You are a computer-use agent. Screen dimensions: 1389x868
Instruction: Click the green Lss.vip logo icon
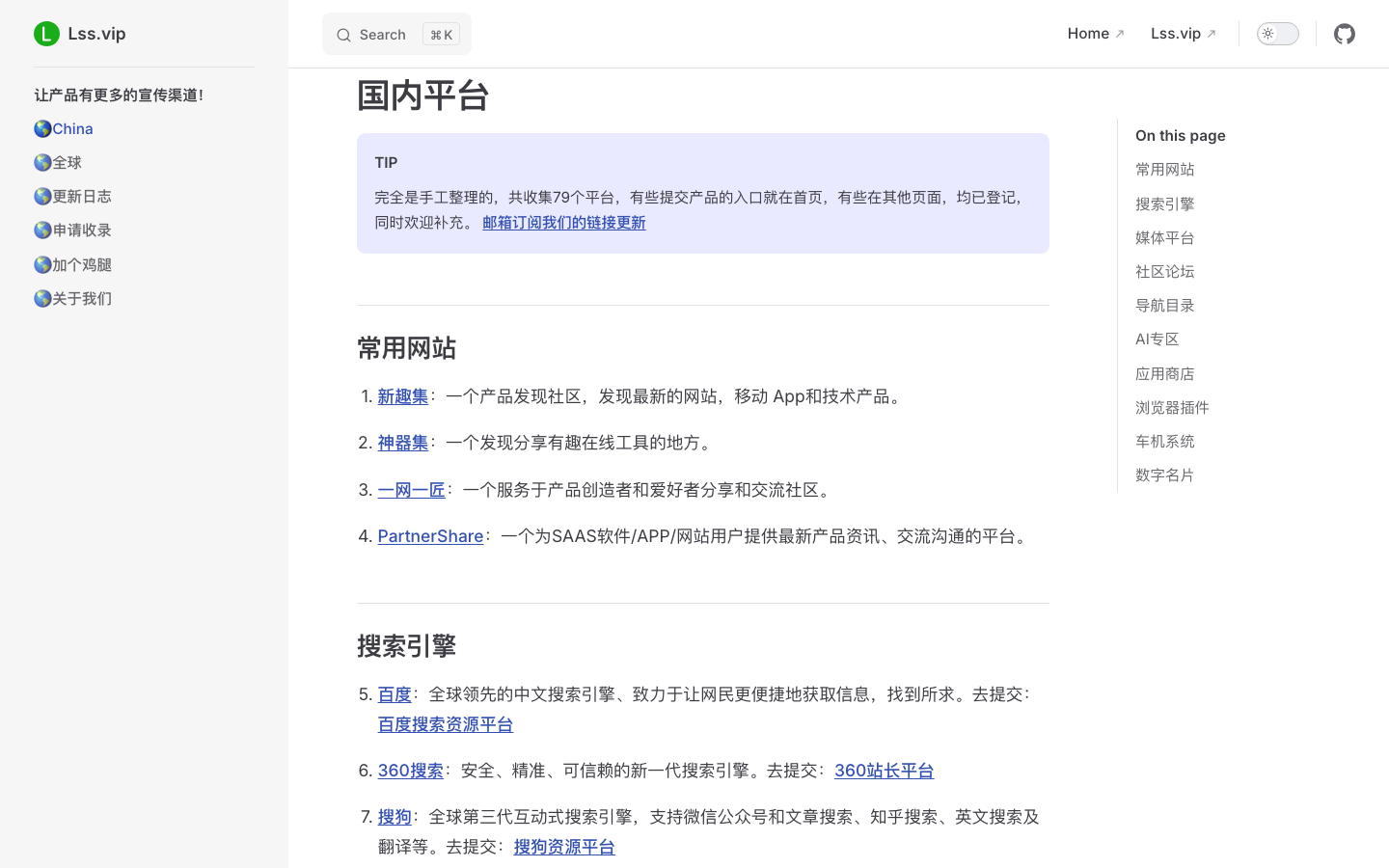46,34
